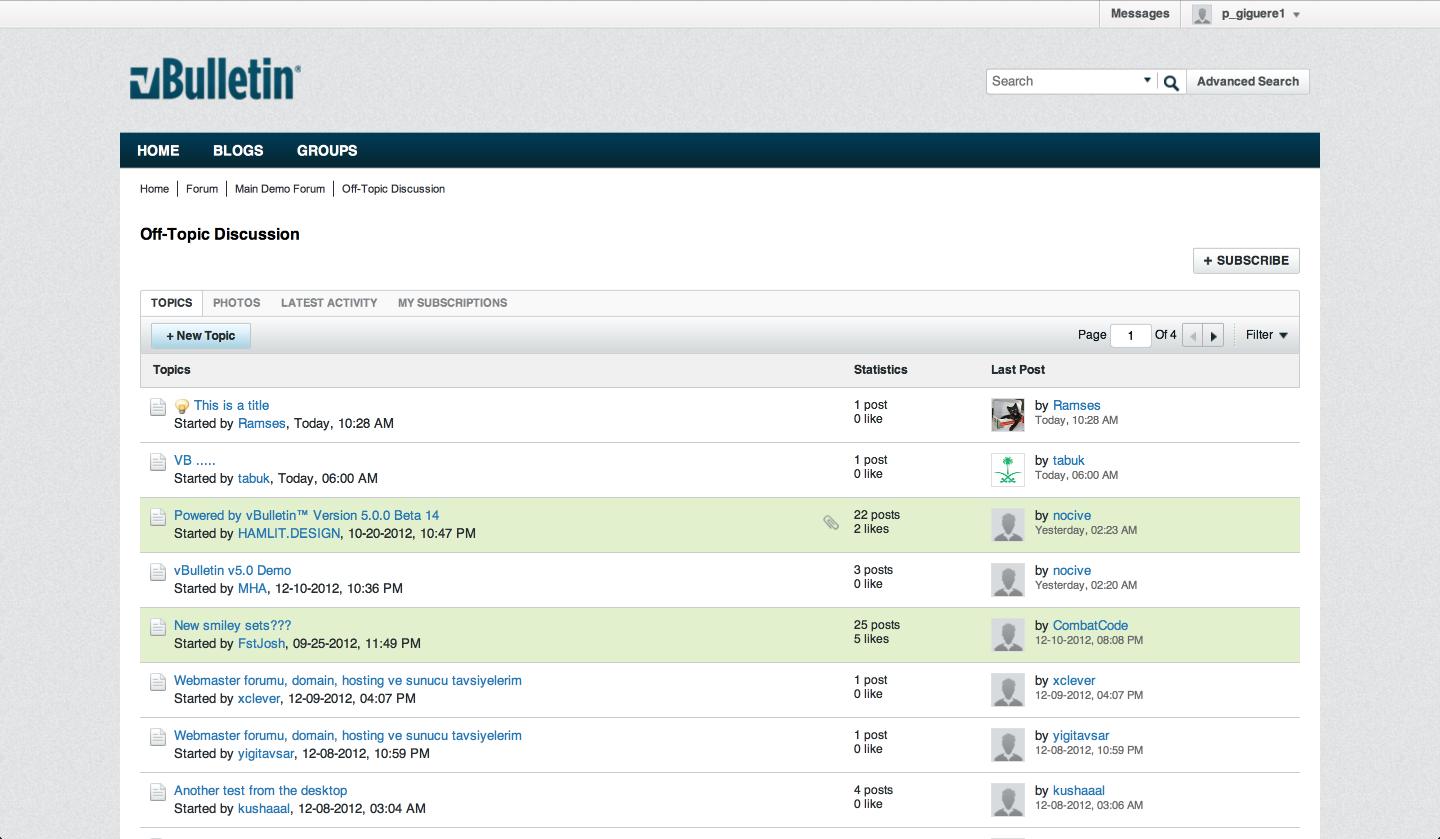This screenshot has width=1440, height=839.
Task: Open the topic 'VB .....'
Action: click(x=194, y=461)
